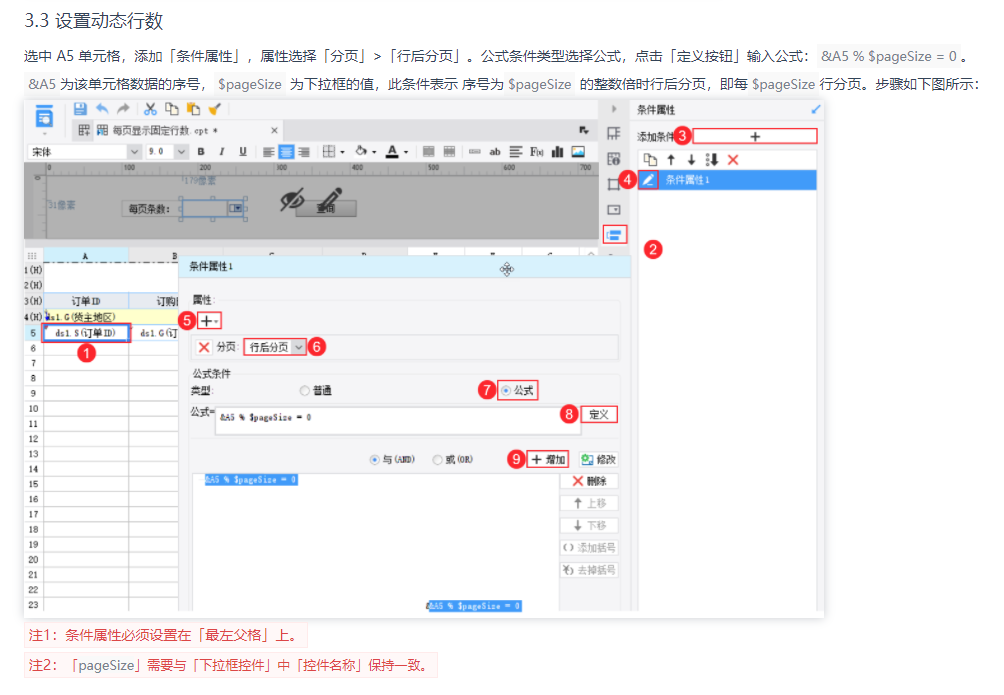1004x695 pixels.
Task: Click the 修改 button
Action: tap(599, 459)
